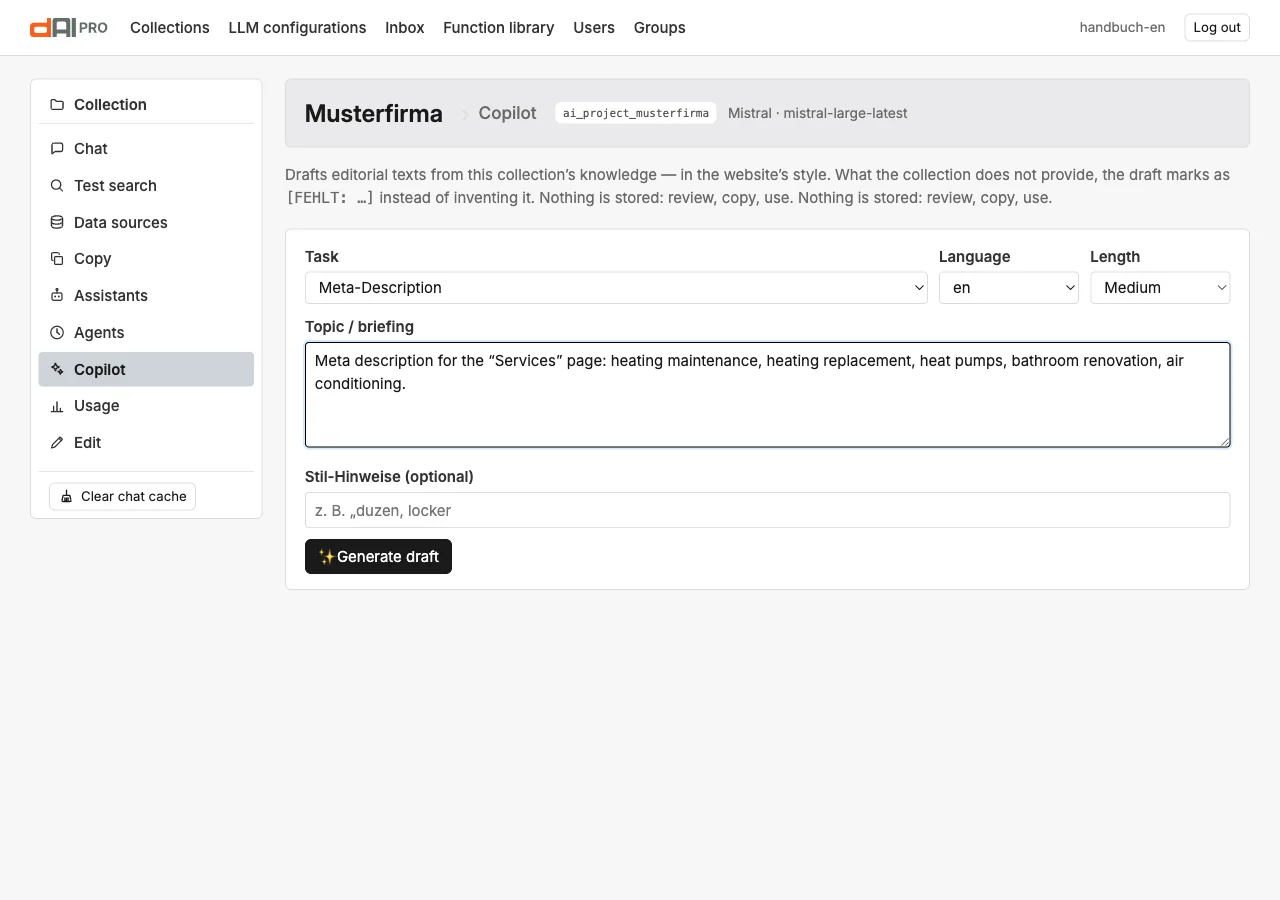The height and width of the screenshot is (900, 1280).
Task: Click the broom icon on Clear chat cache
Action: click(x=67, y=497)
